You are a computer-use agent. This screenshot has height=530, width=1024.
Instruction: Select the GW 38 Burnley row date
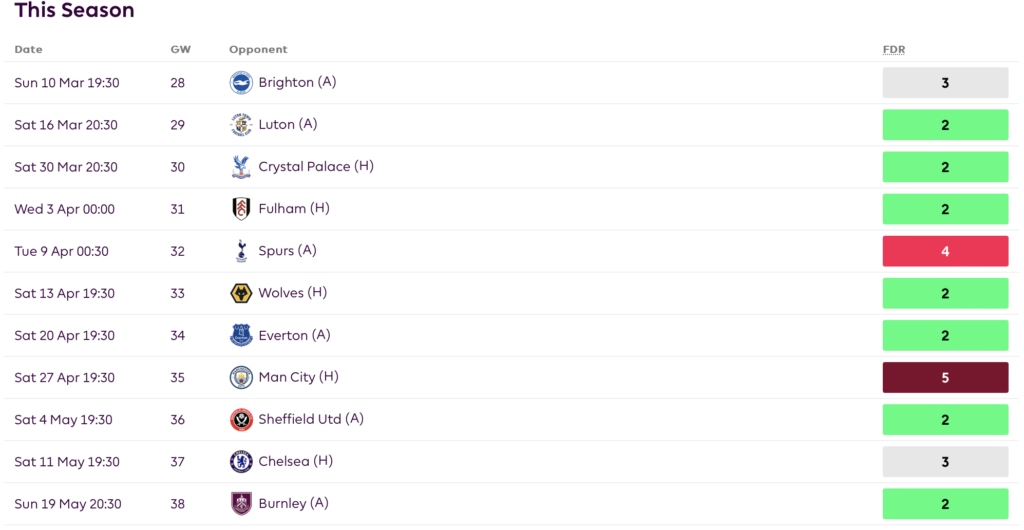coord(68,504)
